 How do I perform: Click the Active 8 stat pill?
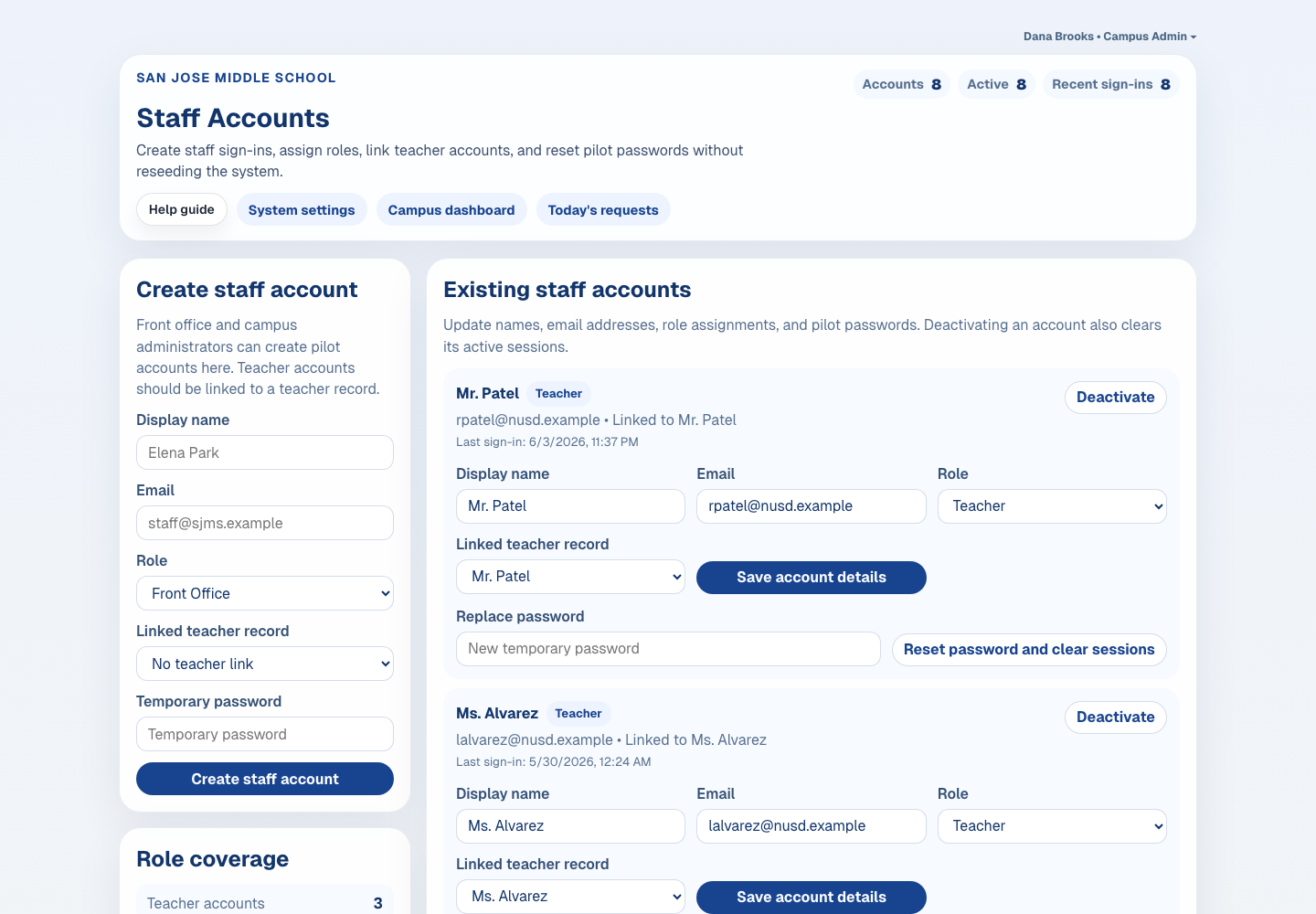point(997,84)
